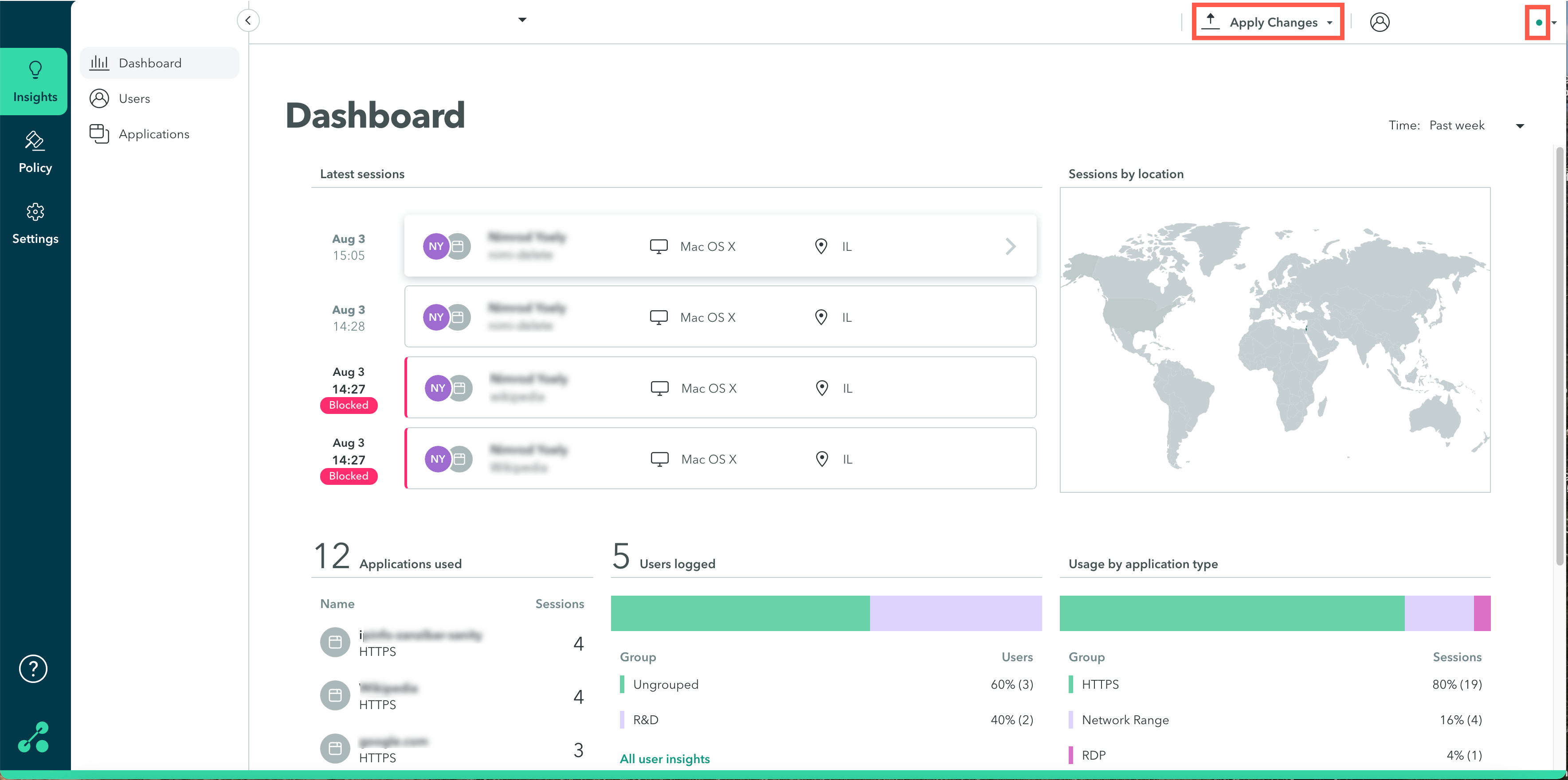
Task: Select Users in the Insights menu
Action: tap(134, 98)
